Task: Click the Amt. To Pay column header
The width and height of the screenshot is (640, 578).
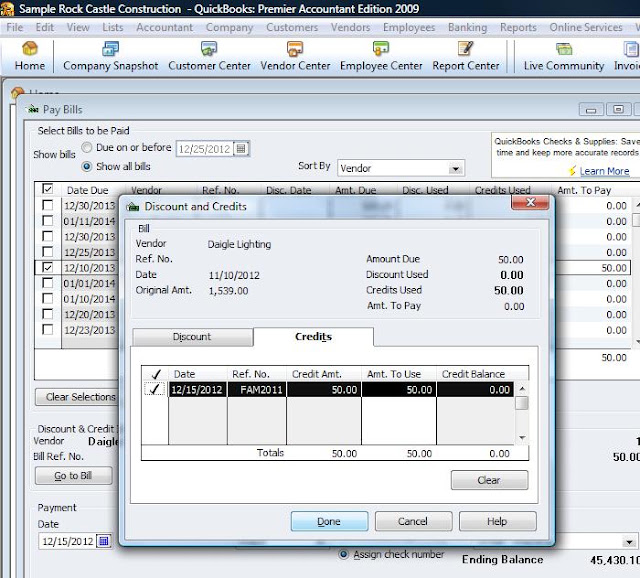Action: coord(584,190)
